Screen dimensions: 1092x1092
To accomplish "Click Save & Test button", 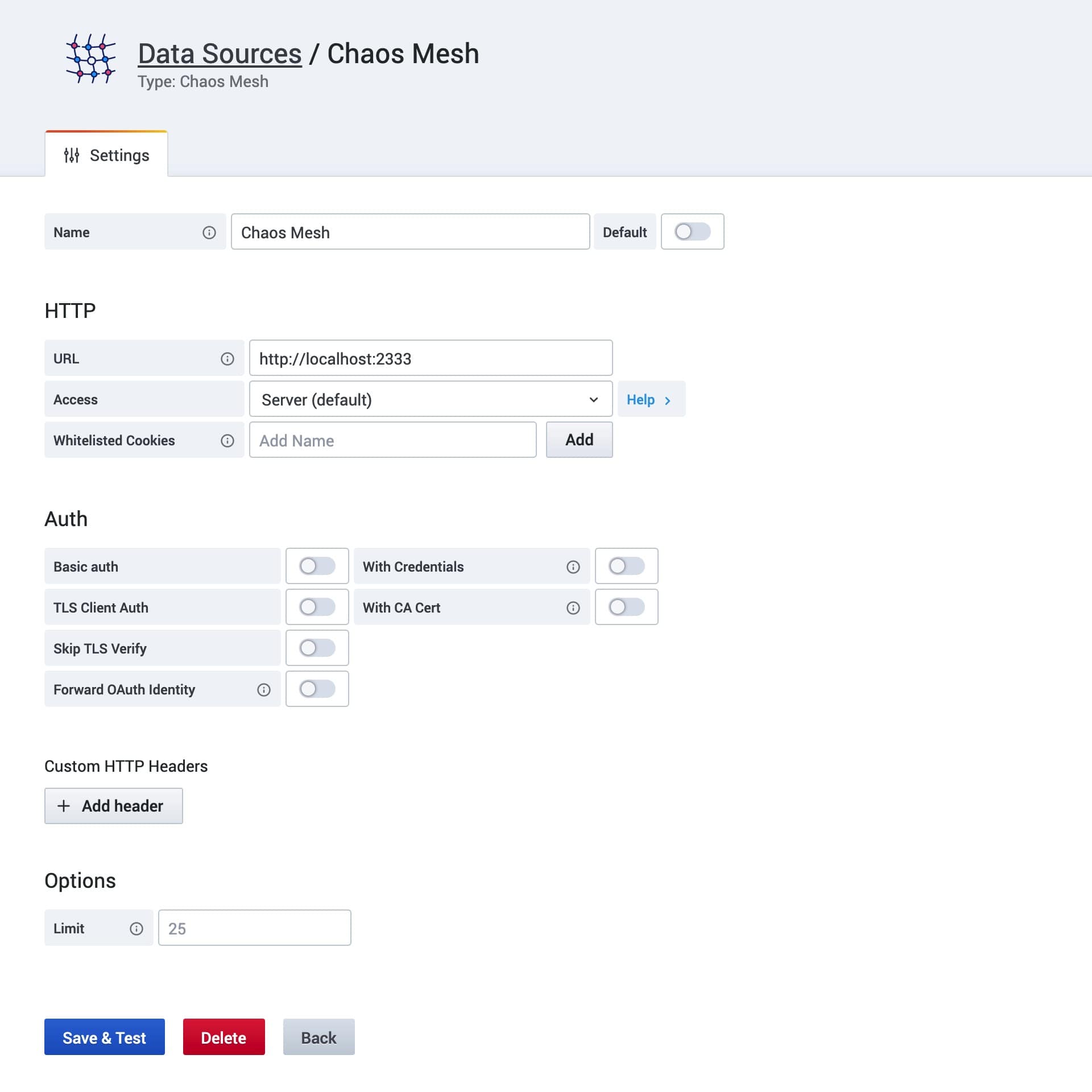I will tap(104, 1038).
